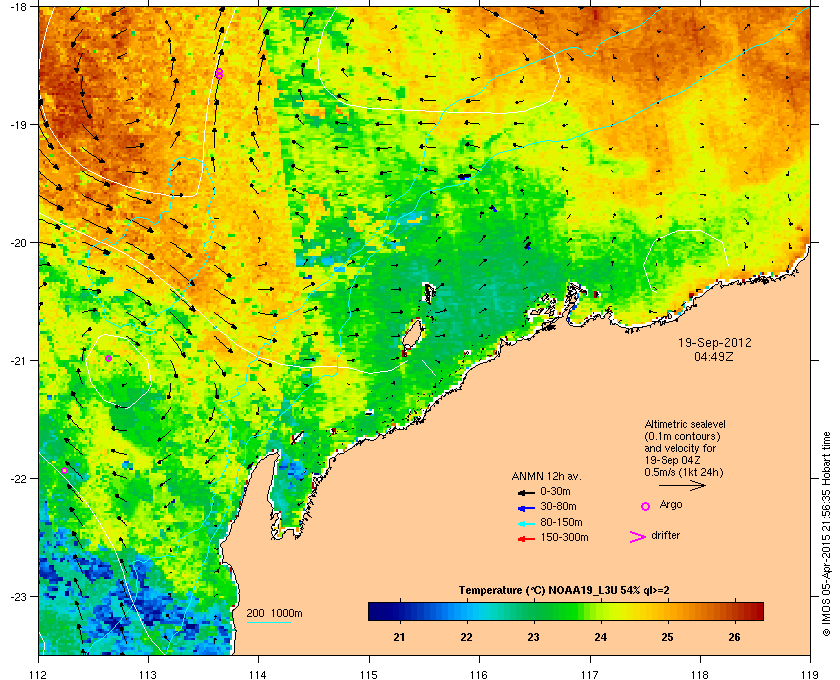Click the '150-300m' depth label

coord(564,537)
